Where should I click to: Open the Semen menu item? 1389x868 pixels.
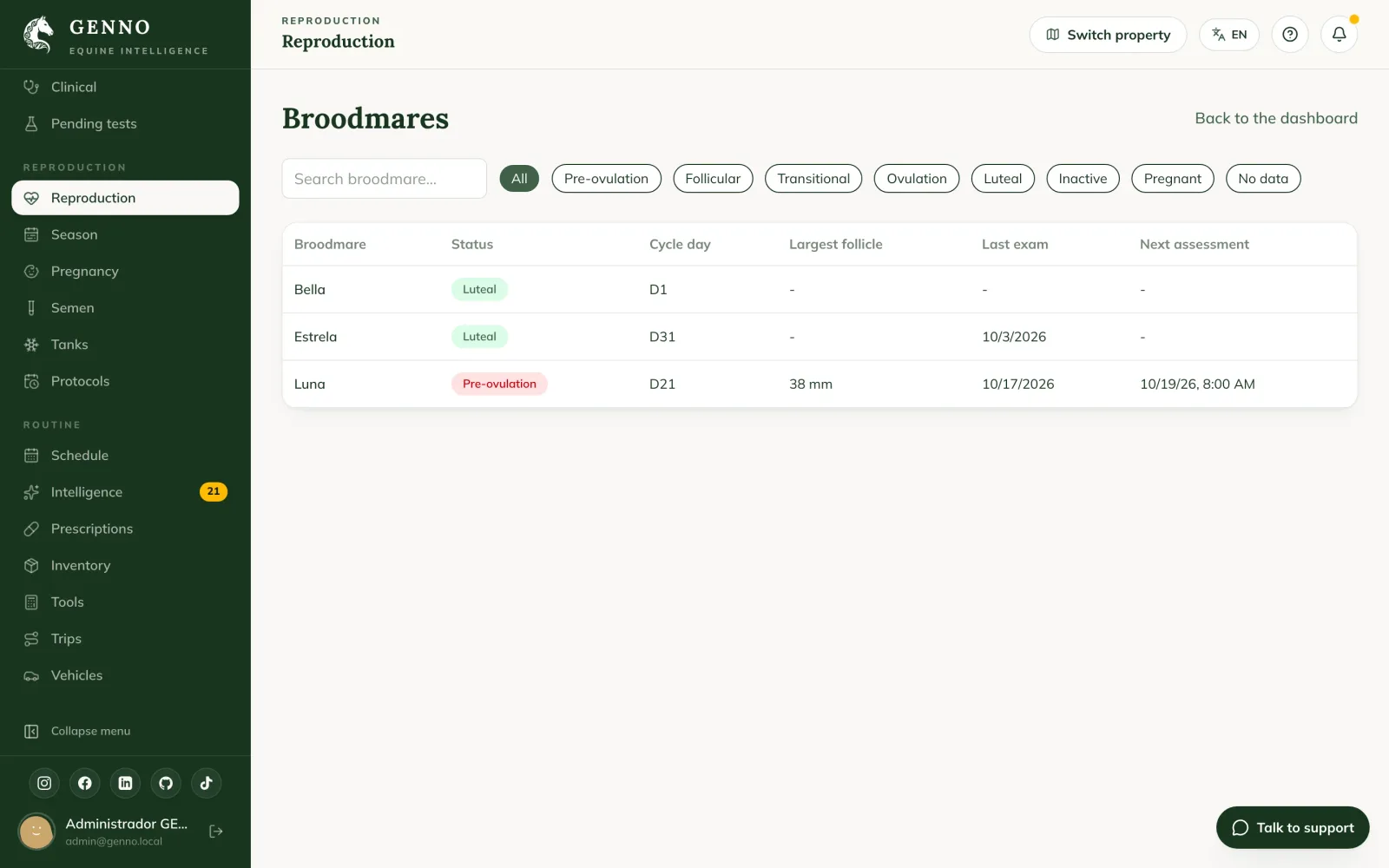125,307
